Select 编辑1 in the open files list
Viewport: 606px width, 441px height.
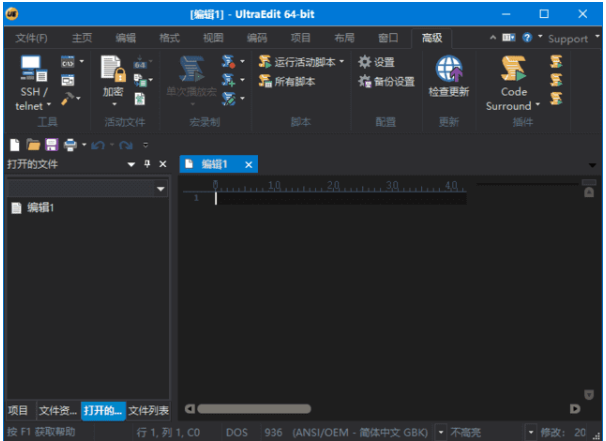[x=41, y=208]
